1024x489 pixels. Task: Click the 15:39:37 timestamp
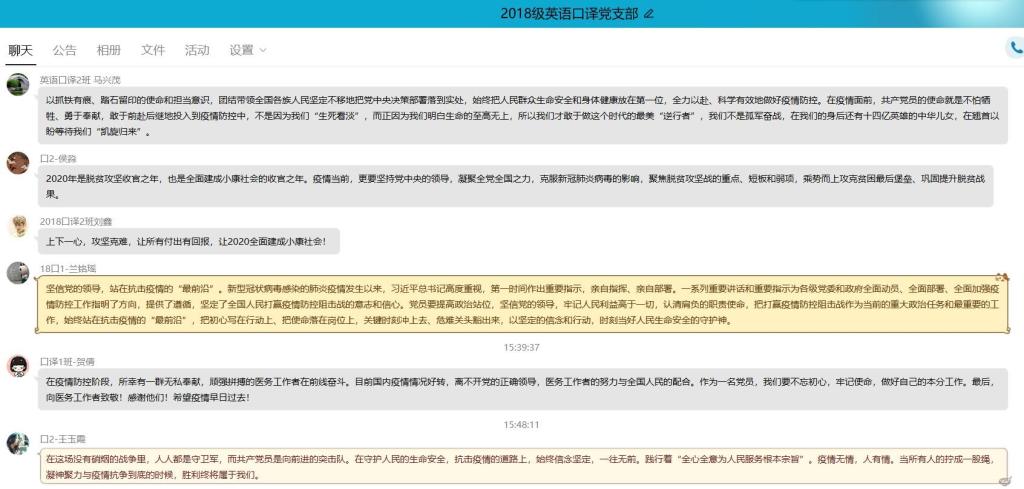click(522, 347)
